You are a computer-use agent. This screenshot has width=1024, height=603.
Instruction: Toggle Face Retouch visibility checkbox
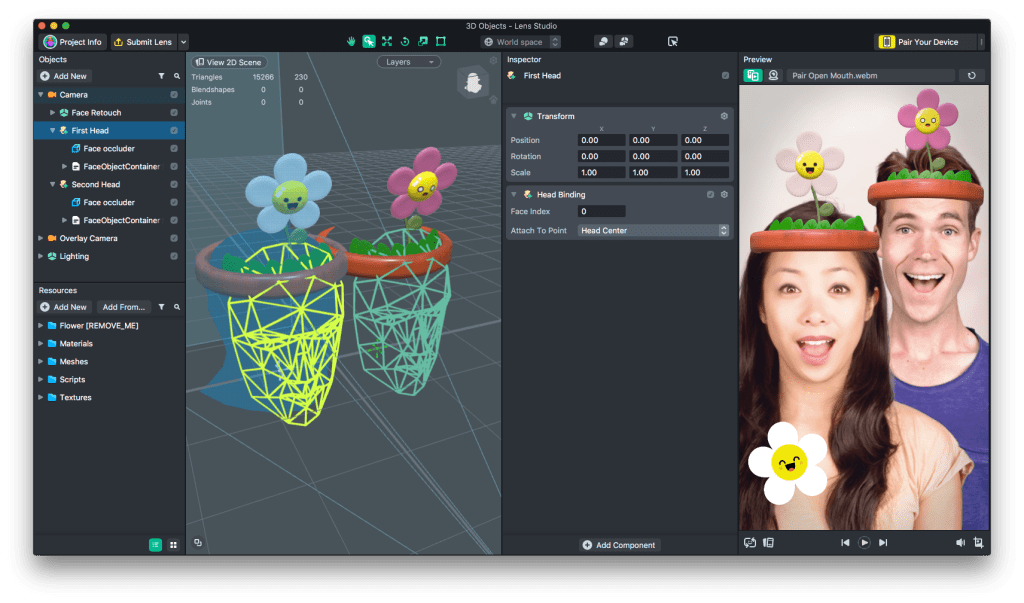174,113
